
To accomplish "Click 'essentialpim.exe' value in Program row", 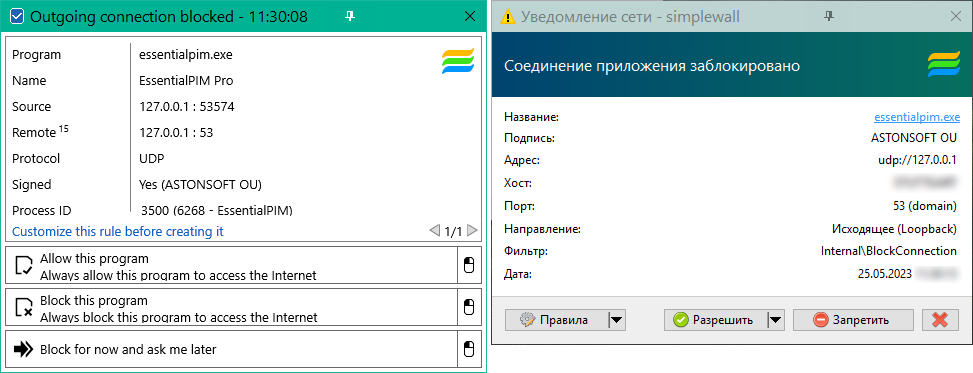I will [x=186, y=55].
